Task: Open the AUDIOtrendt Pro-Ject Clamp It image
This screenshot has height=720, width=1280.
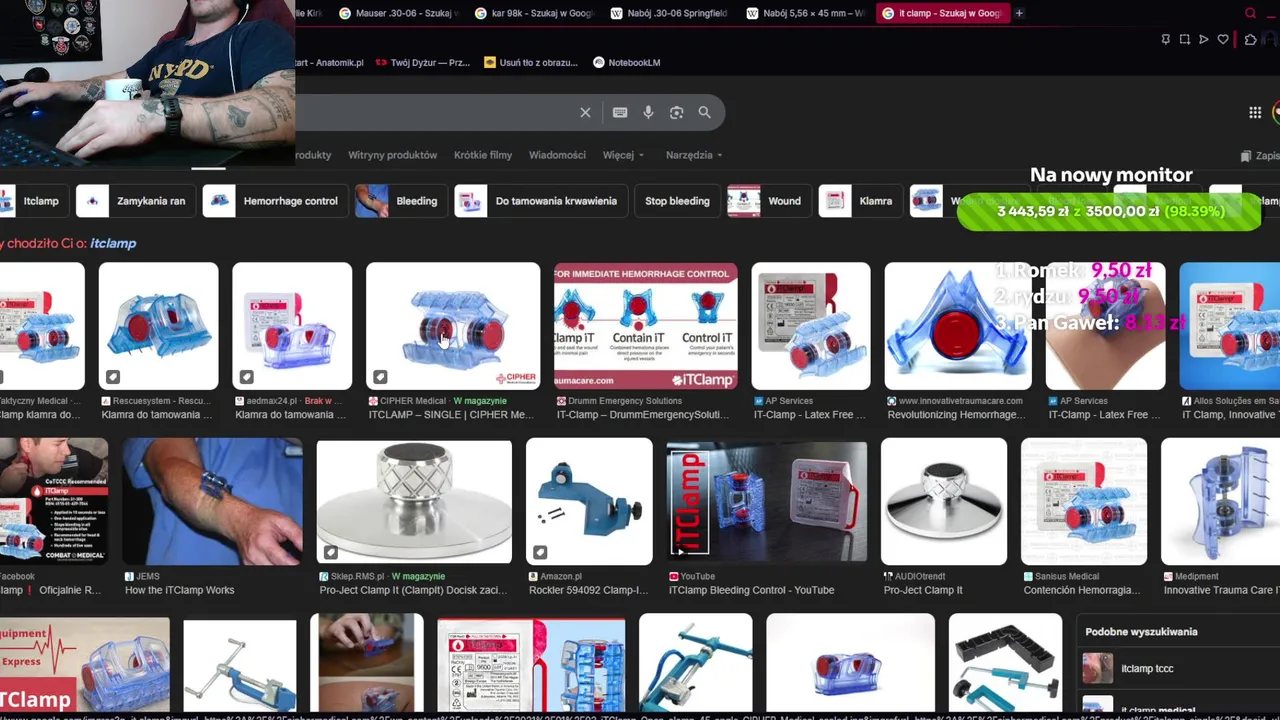Action: (x=944, y=501)
